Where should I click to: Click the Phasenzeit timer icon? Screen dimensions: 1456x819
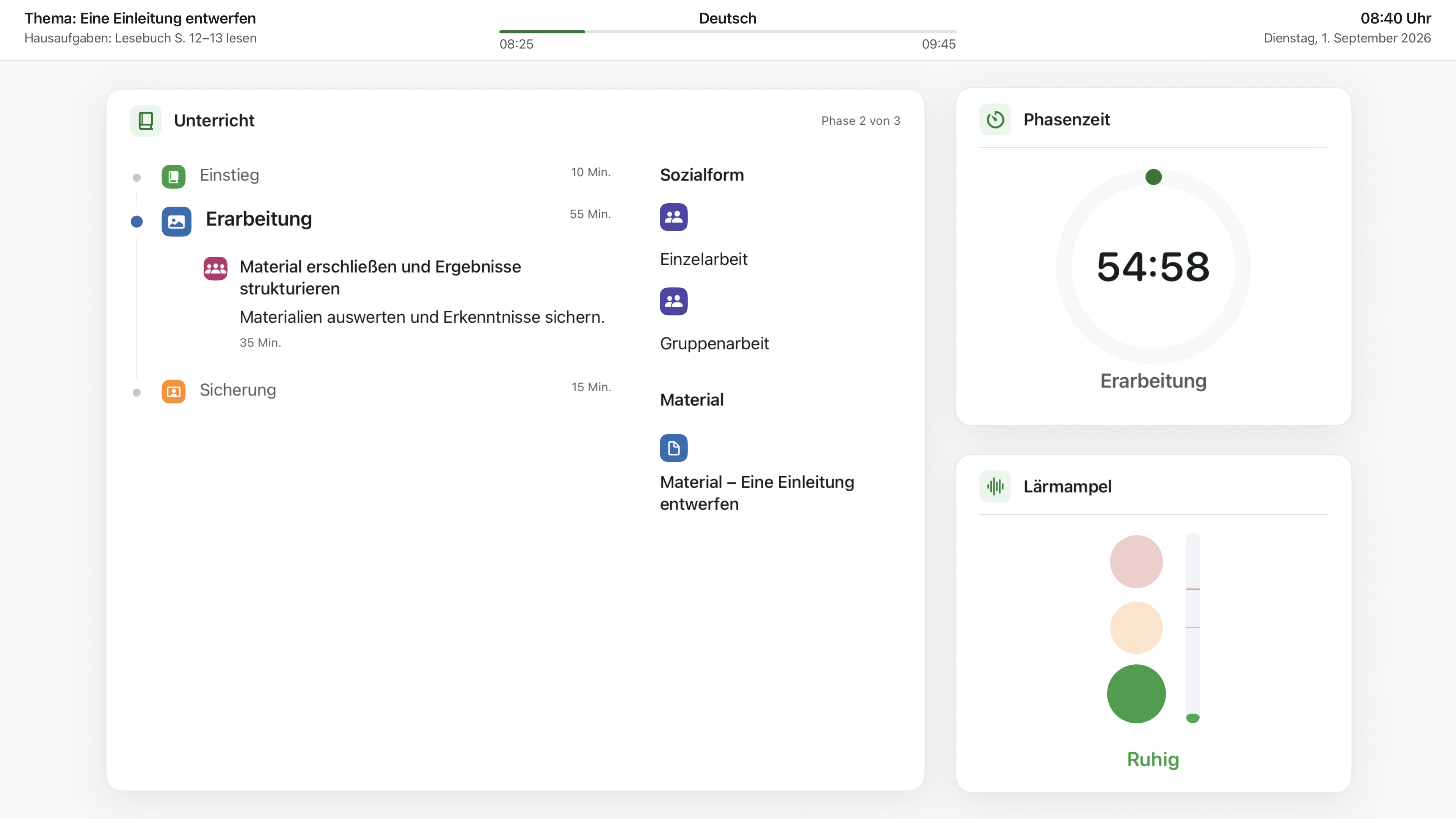[x=995, y=119]
